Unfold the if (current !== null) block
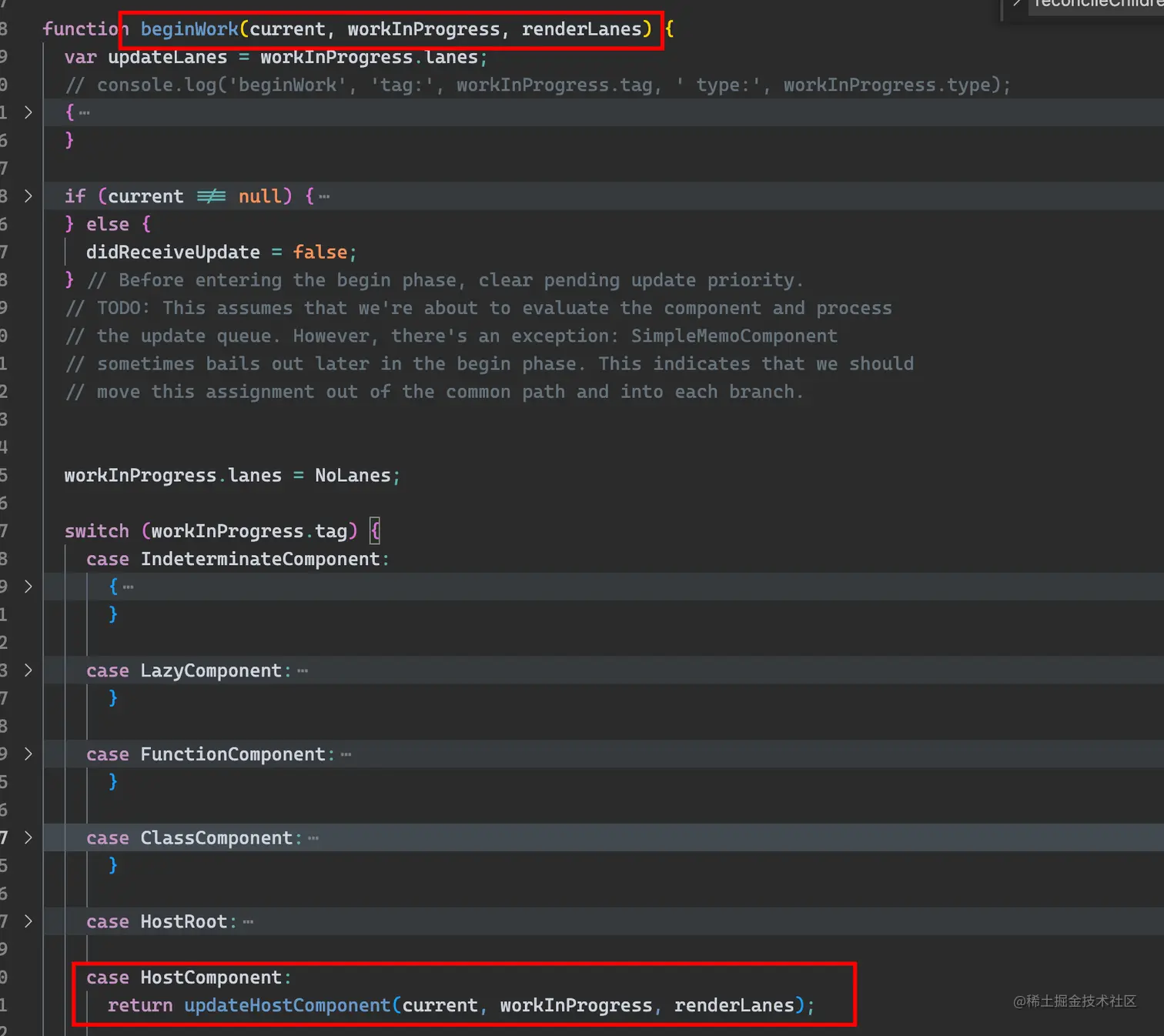This screenshot has width=1164, height=1036. tap(28, 196)
